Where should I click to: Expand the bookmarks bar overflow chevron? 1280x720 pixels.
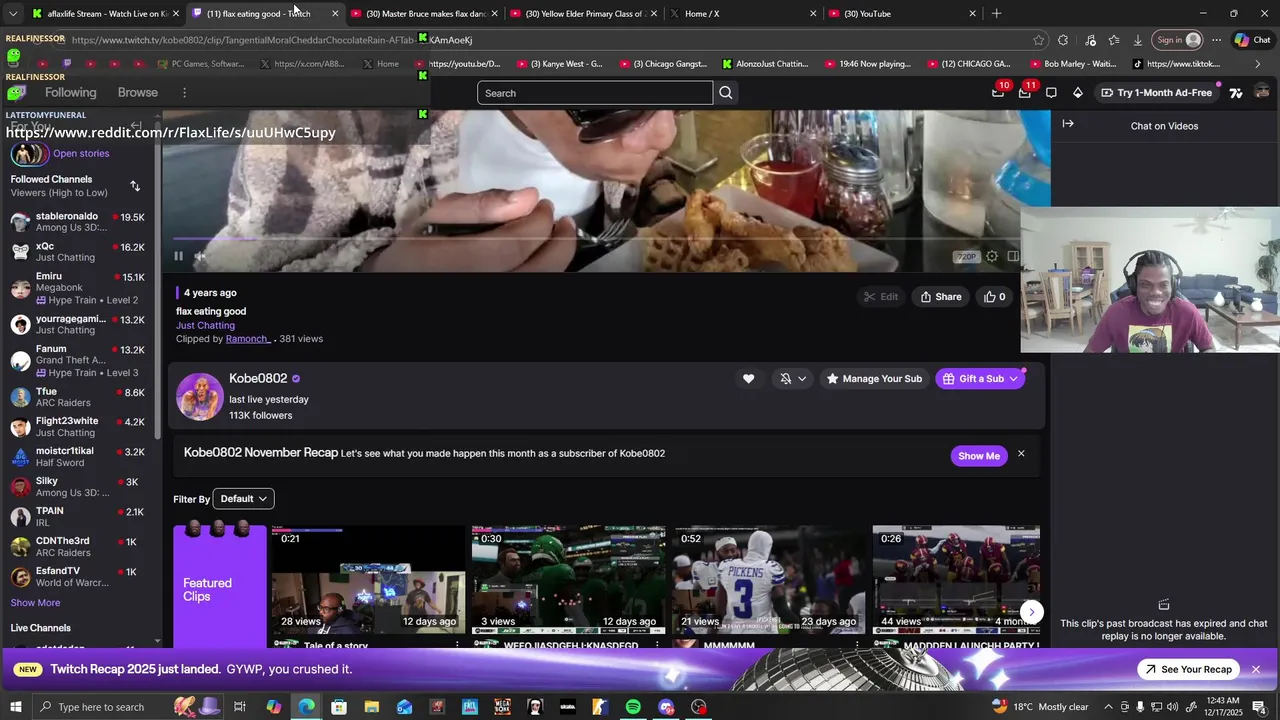tap(1257, 64)
